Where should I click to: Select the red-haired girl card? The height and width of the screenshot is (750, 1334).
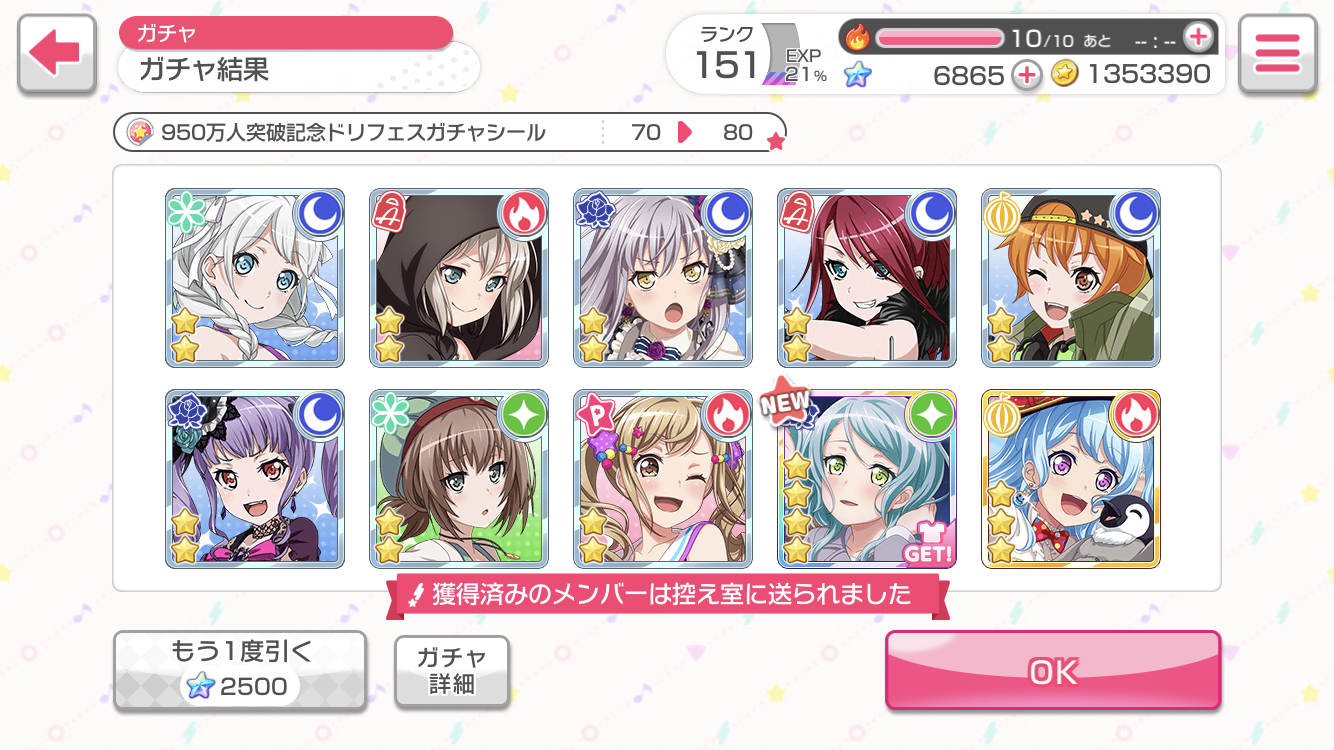point(867,278)
